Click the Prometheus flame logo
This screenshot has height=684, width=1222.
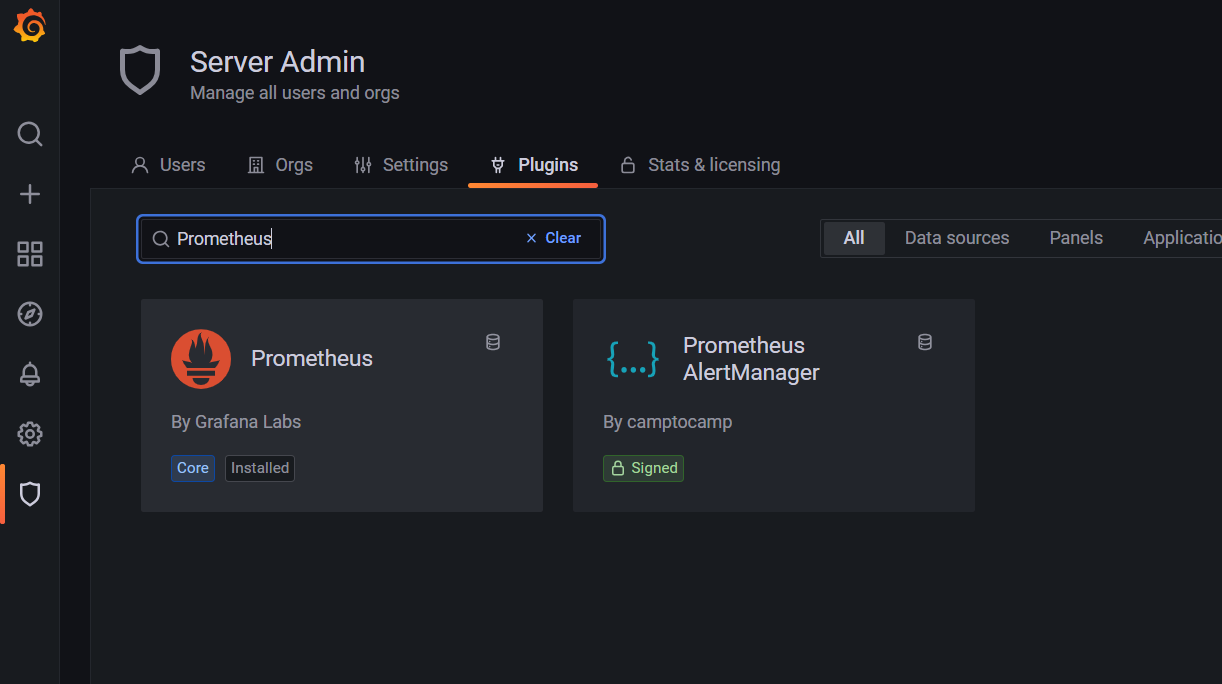(201, 359)
